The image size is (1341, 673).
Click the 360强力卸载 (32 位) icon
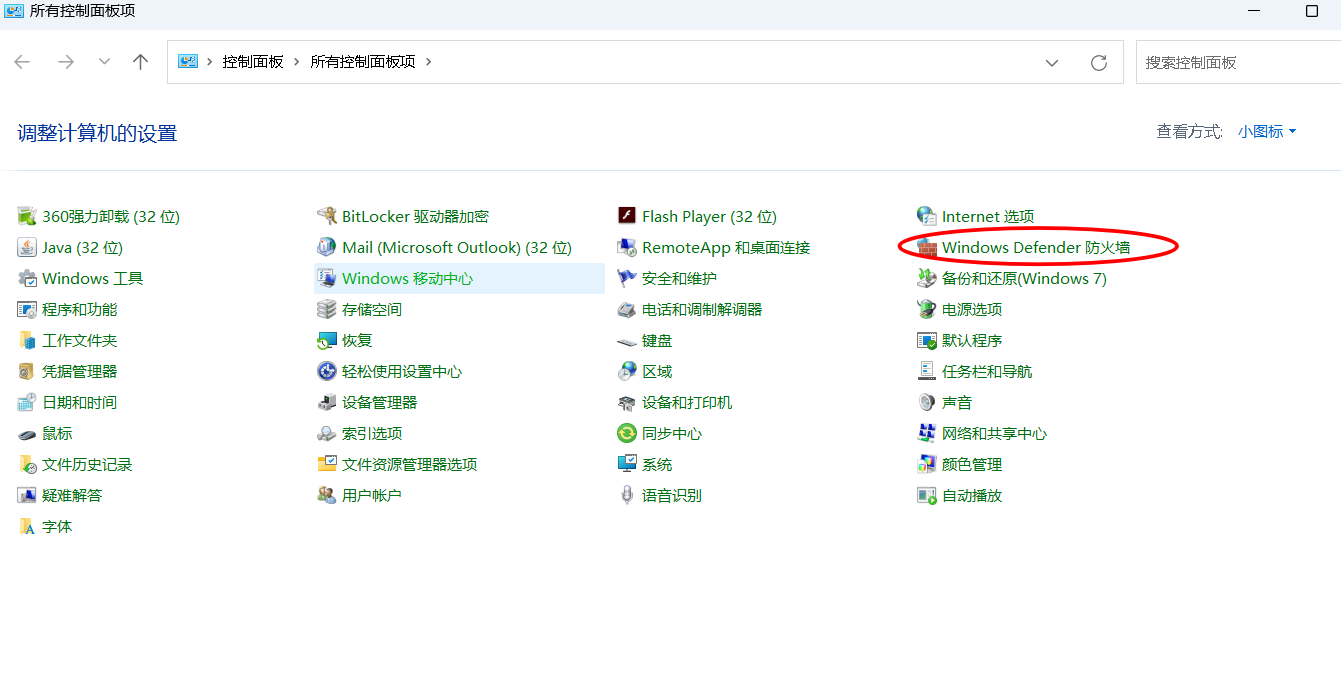click(27, 216)
